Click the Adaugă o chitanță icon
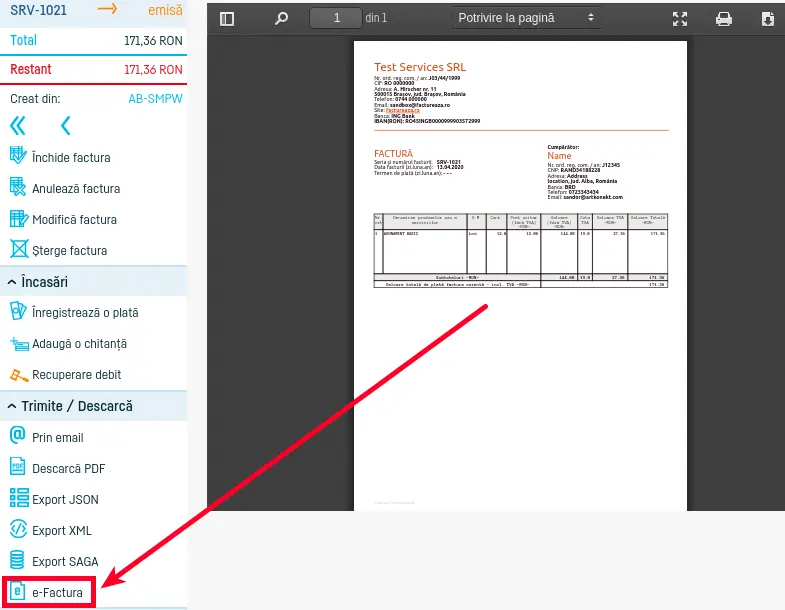This screenshot has width=785, height=610. (x=19, y=344)
